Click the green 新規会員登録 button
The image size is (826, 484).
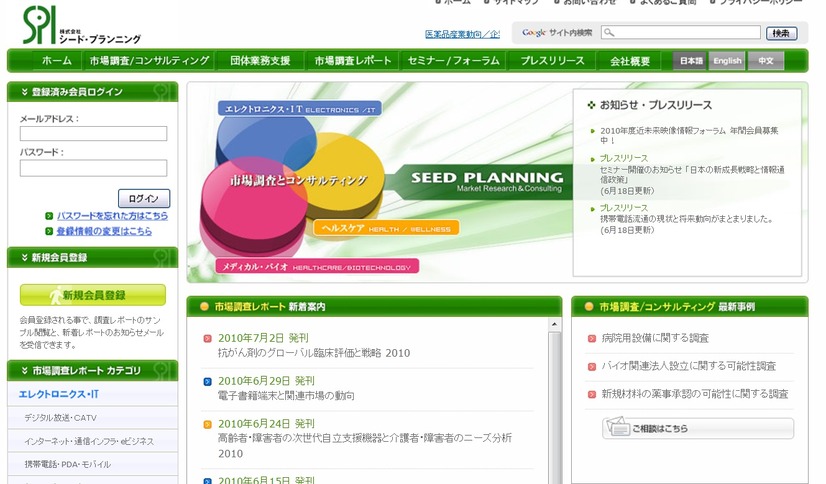(93, 295)
